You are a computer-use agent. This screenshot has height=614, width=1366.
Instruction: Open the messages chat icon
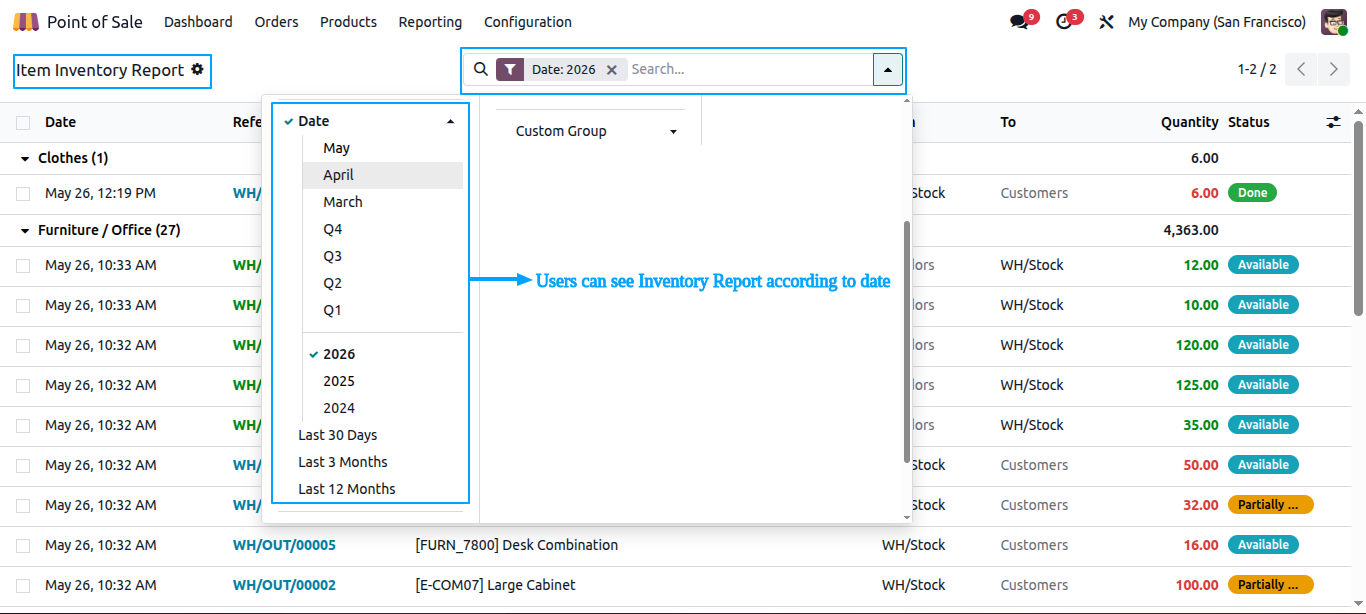click(1019, 22)
